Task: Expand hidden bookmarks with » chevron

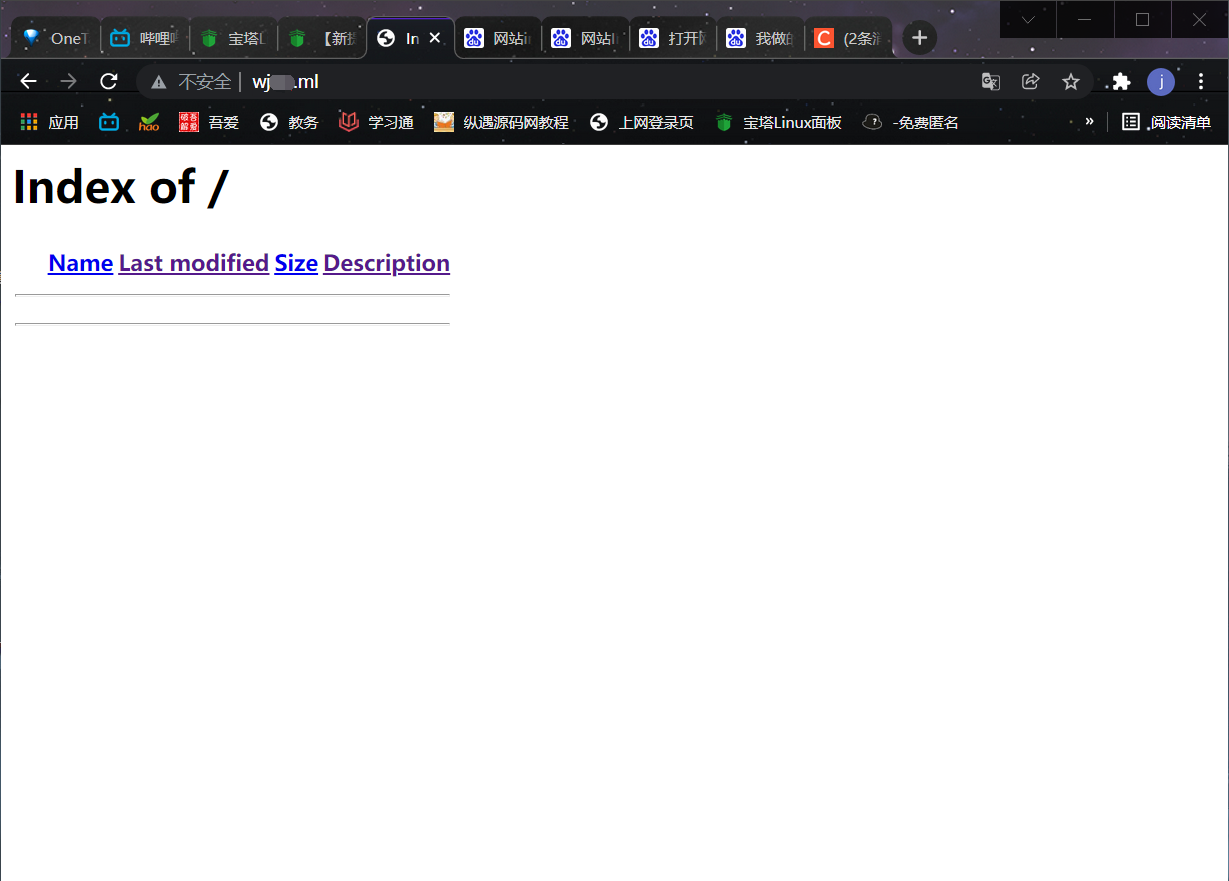Action: click(x=1089, y=122)
